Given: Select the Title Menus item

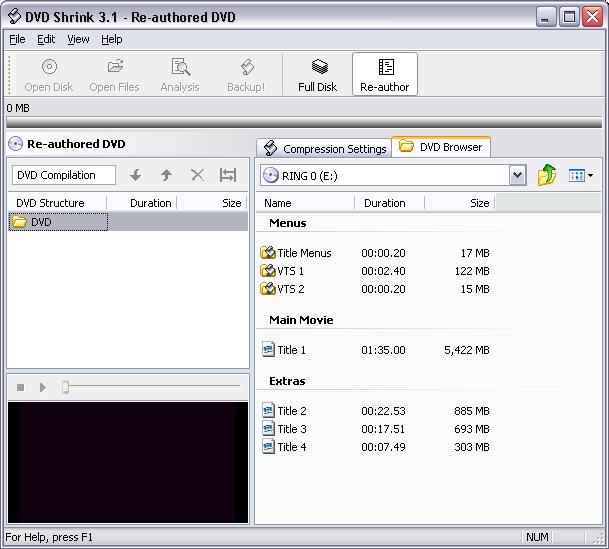Looking at the screenshot, I should tap(296, 253).
